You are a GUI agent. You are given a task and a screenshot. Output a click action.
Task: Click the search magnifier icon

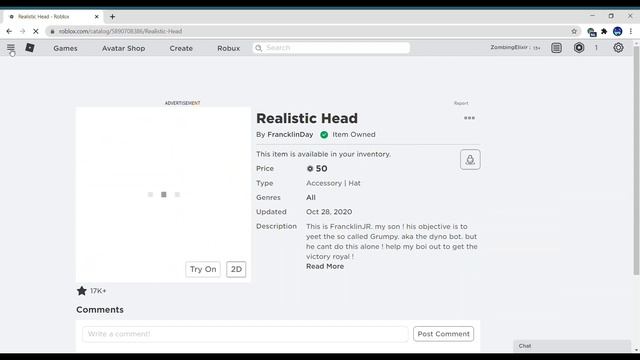point(258,48)
